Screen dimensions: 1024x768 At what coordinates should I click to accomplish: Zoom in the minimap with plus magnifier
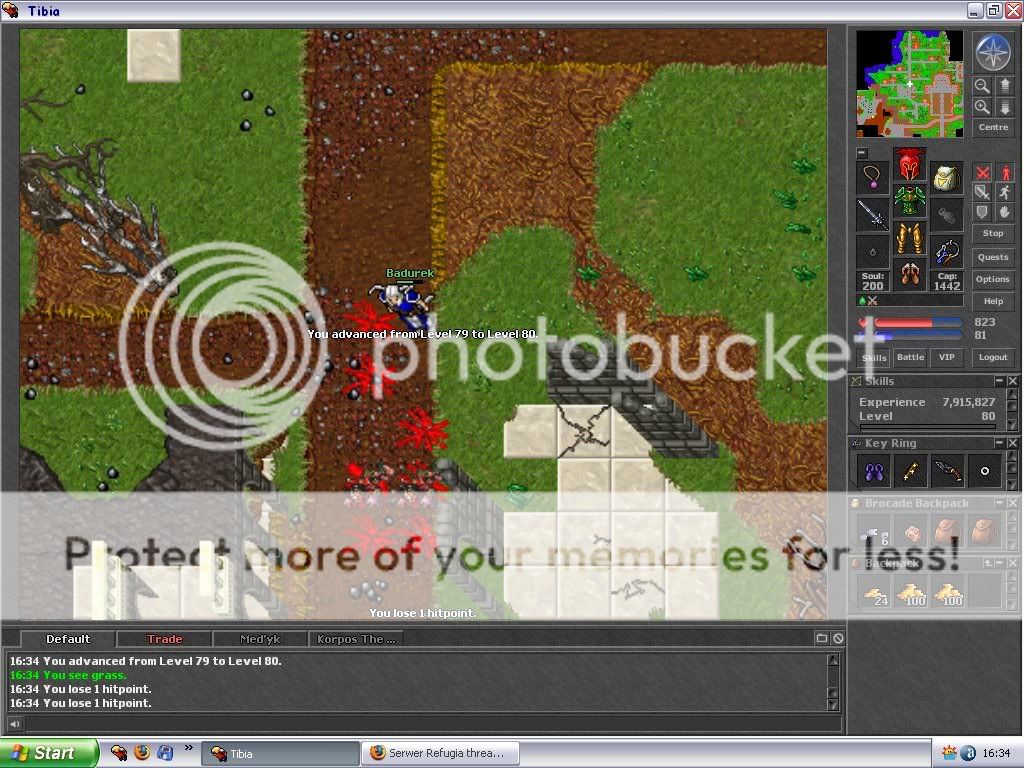[x=982, y=107]
